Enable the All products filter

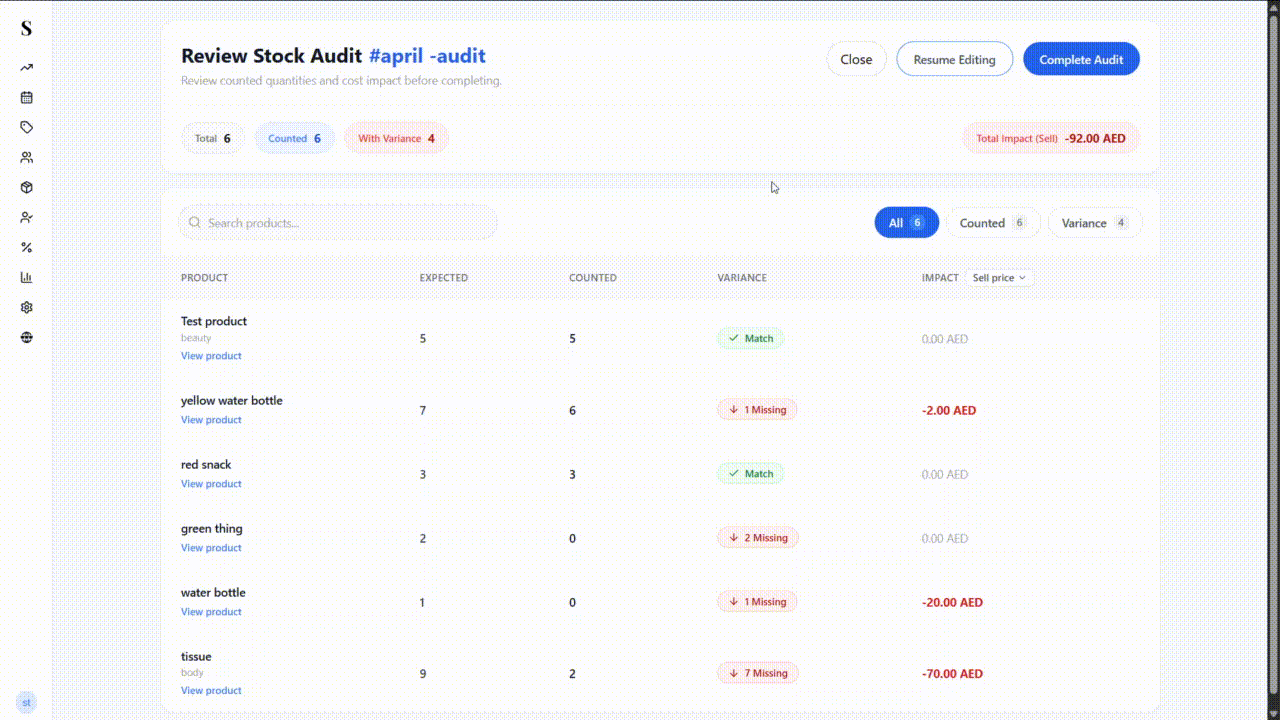906,222
